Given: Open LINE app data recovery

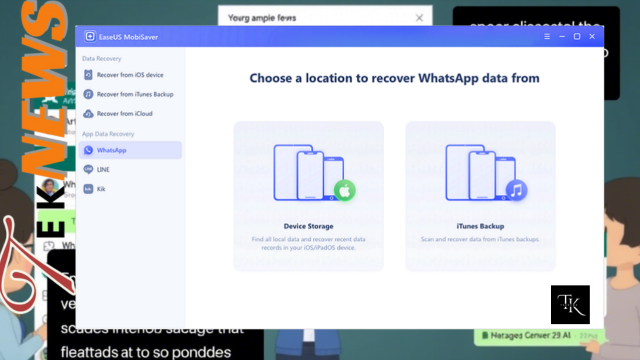Looking at the screenshot, I should 130,169.
